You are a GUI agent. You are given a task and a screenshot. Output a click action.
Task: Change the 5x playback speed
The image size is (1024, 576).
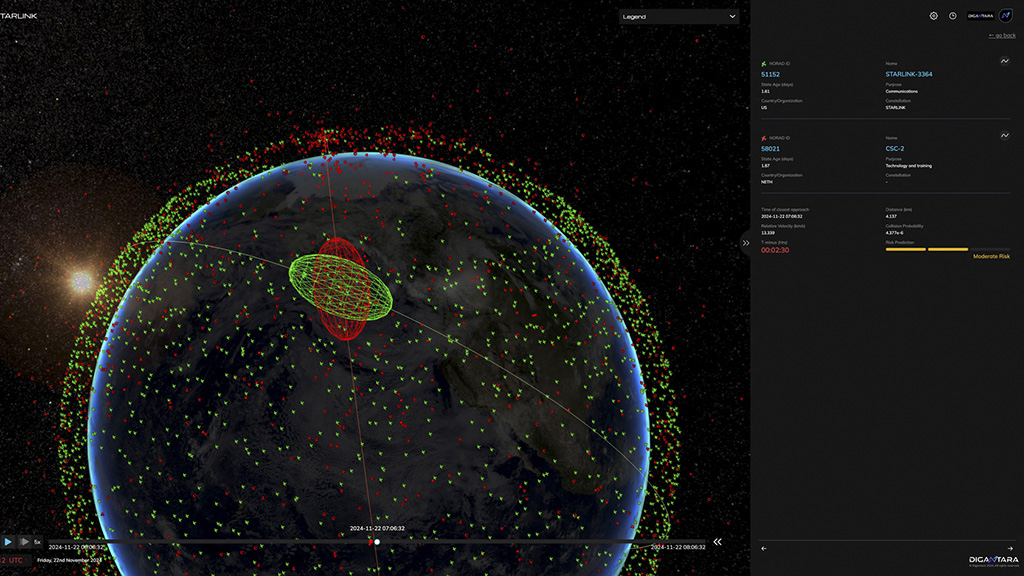(37, 542)
